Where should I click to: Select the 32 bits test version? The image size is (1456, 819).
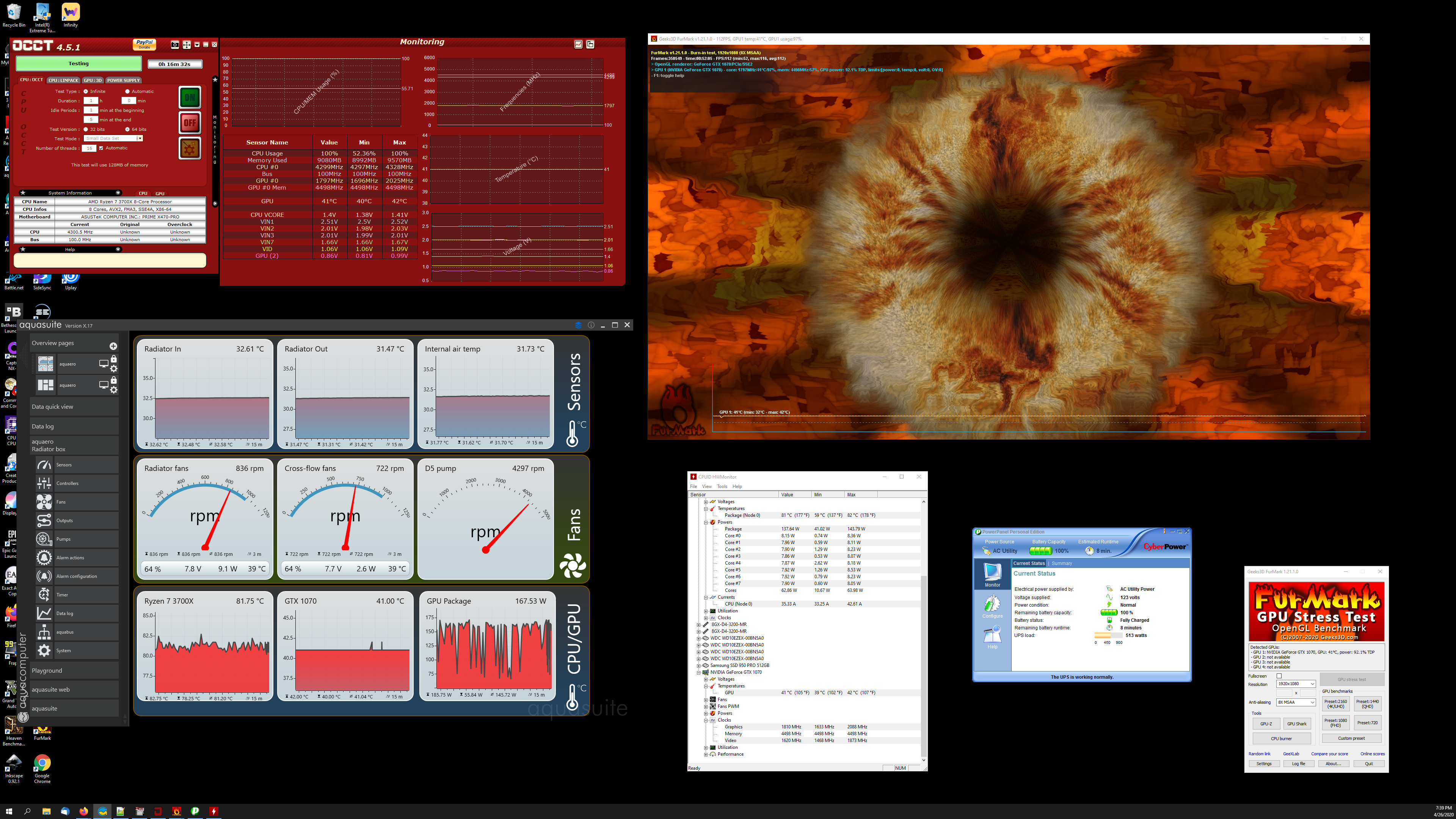[86, 129]
